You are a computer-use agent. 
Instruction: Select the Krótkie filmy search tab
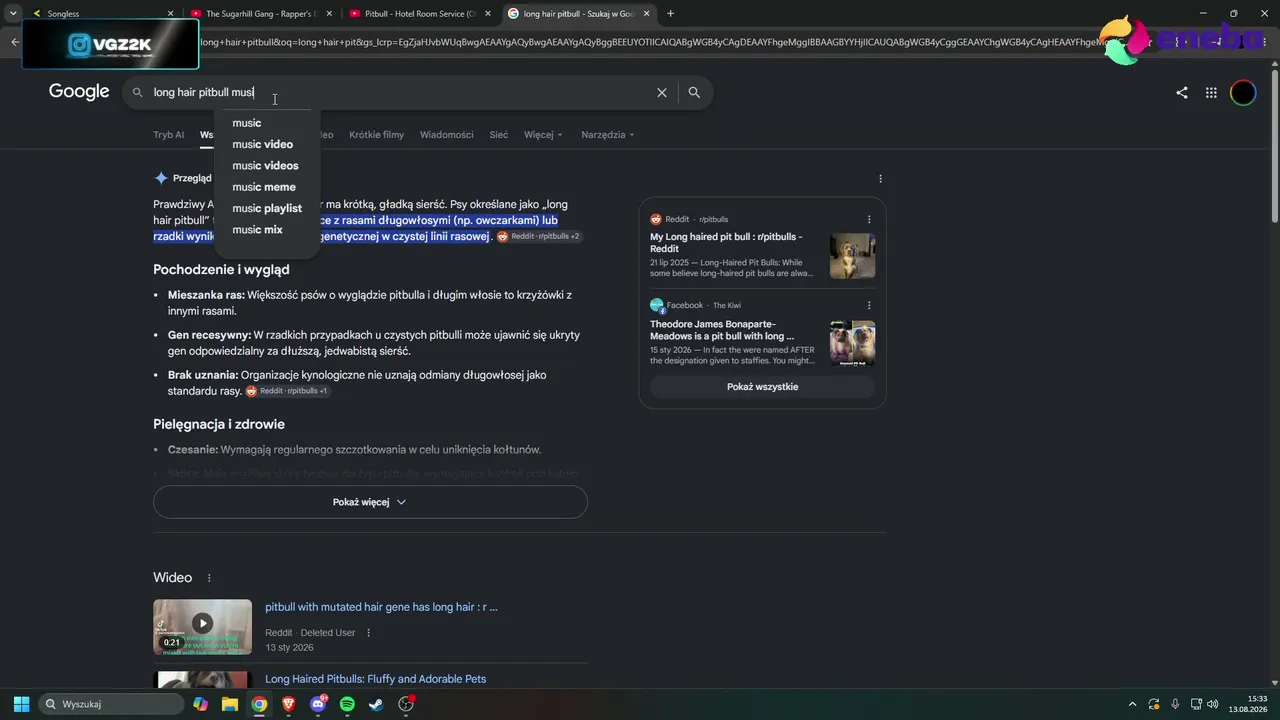tap(376, 135)
